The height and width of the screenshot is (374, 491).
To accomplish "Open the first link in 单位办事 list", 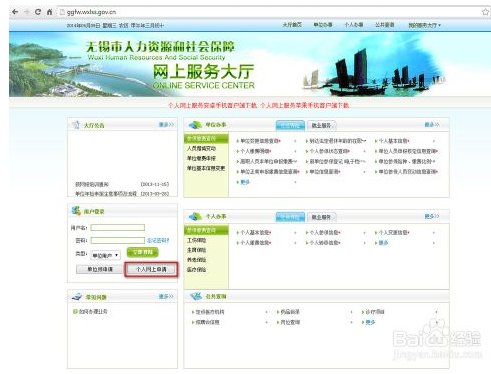I will point(260,141).
